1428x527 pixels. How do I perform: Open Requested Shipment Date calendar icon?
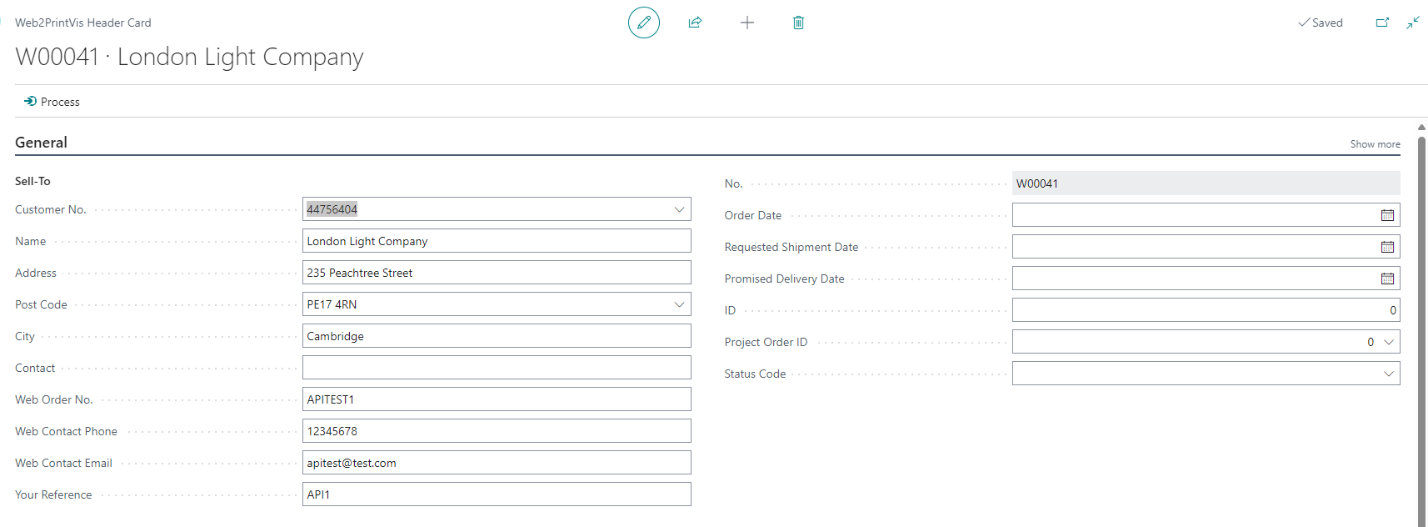pos(1387,247)
